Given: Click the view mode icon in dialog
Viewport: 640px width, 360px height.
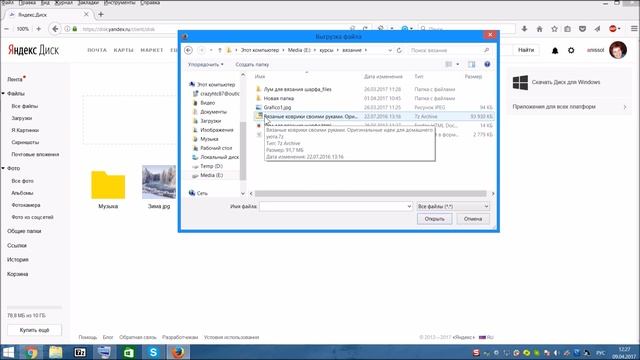Looking at the screenshot, I should tap(449, 64).
